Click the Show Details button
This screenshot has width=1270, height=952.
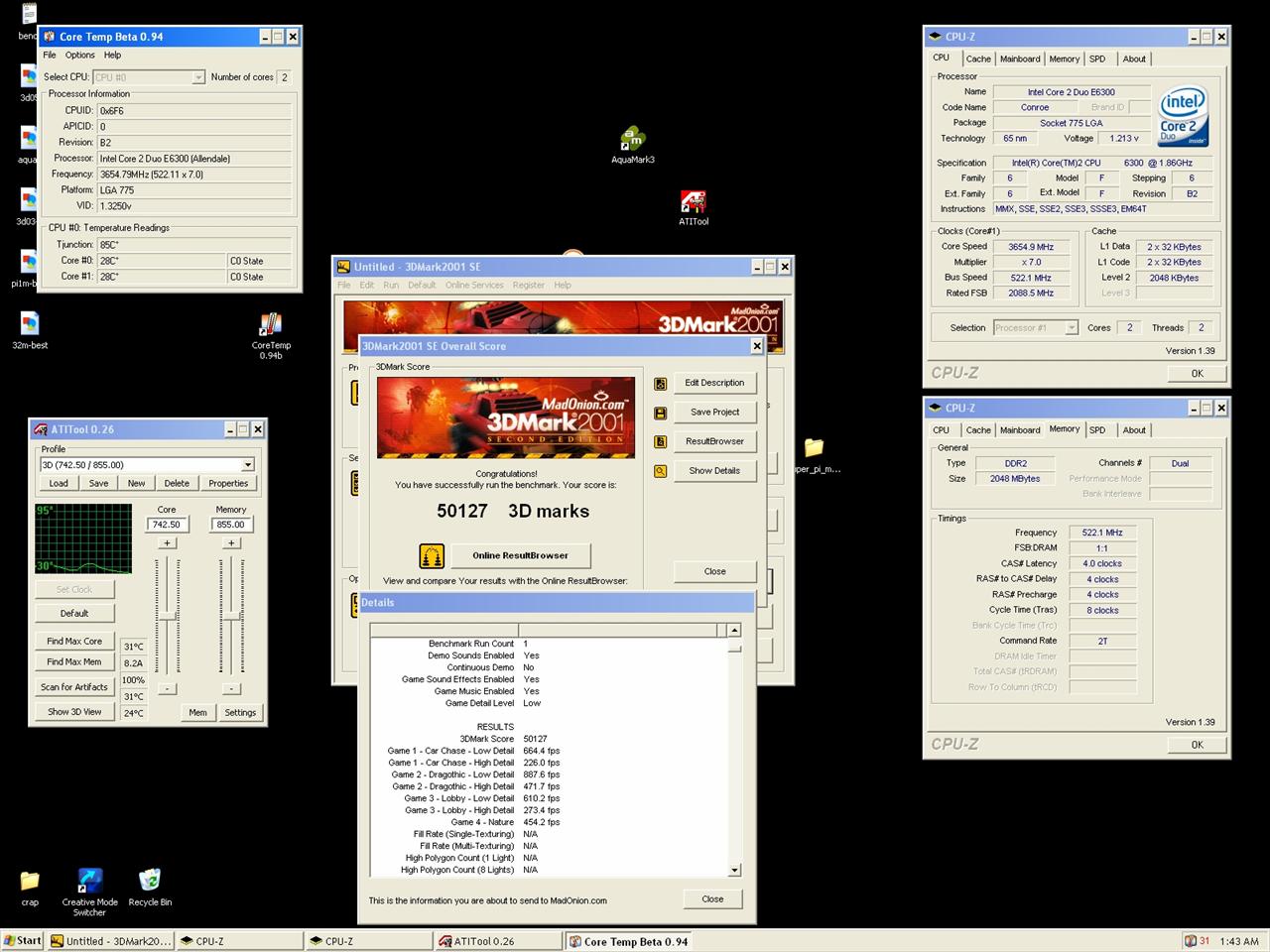[x=714, y=471]
